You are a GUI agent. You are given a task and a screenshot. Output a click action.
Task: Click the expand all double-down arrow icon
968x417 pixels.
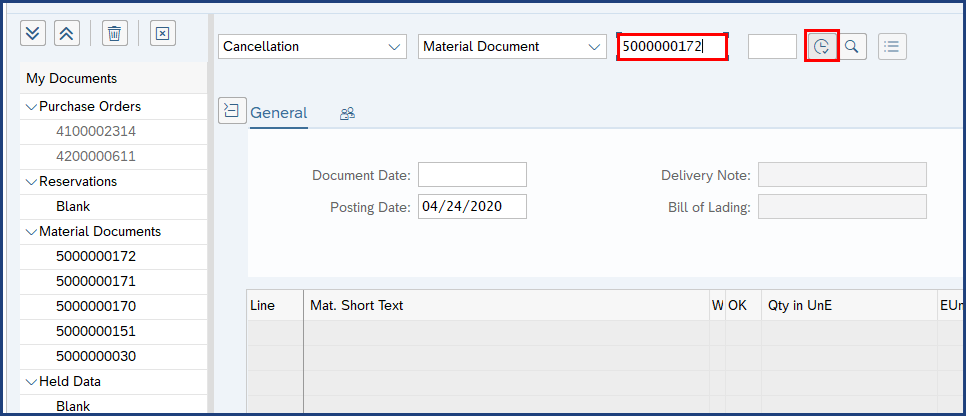[34, 33]
